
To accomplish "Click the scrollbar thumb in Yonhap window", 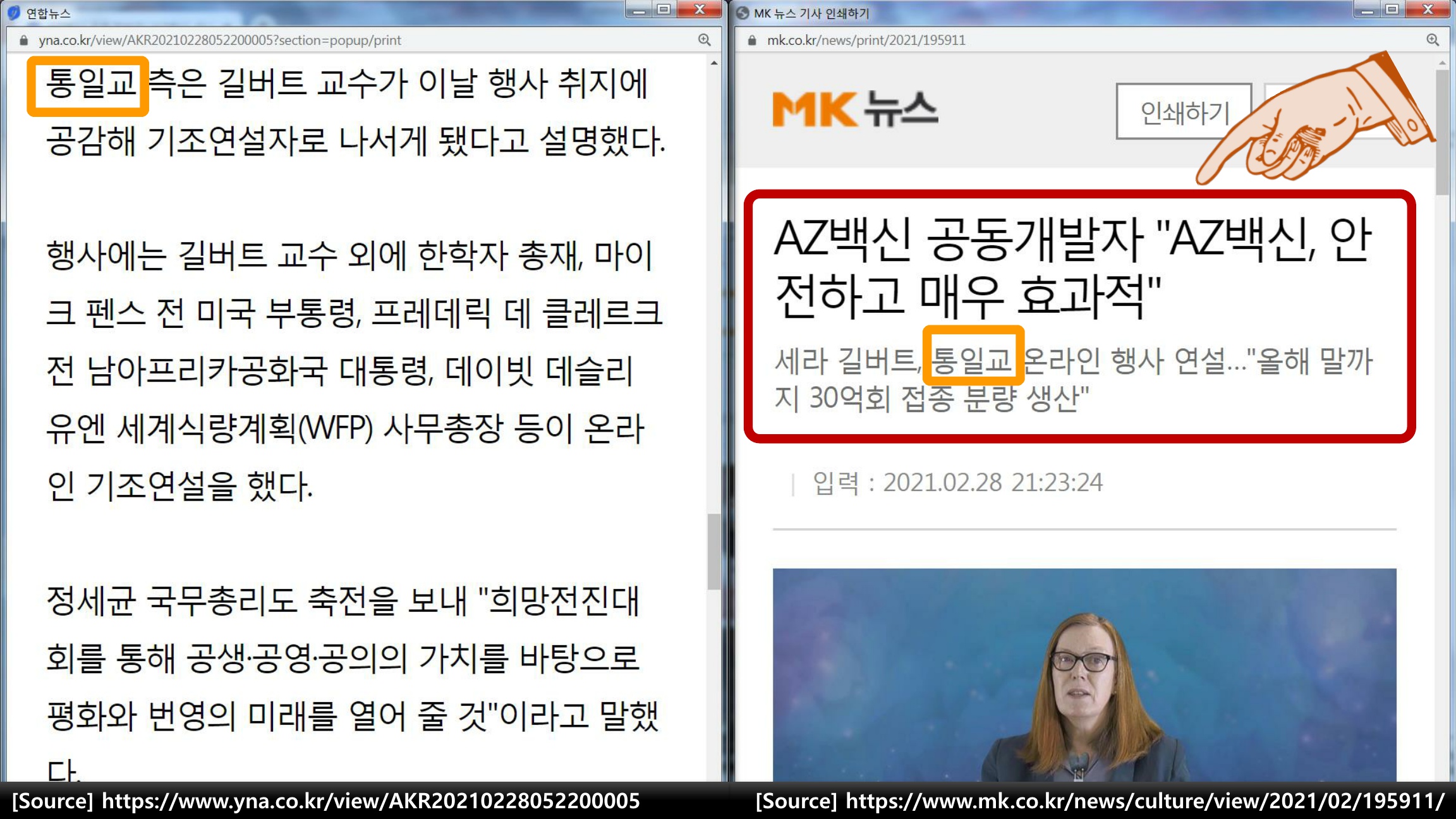I will click(x=714, y=551).
